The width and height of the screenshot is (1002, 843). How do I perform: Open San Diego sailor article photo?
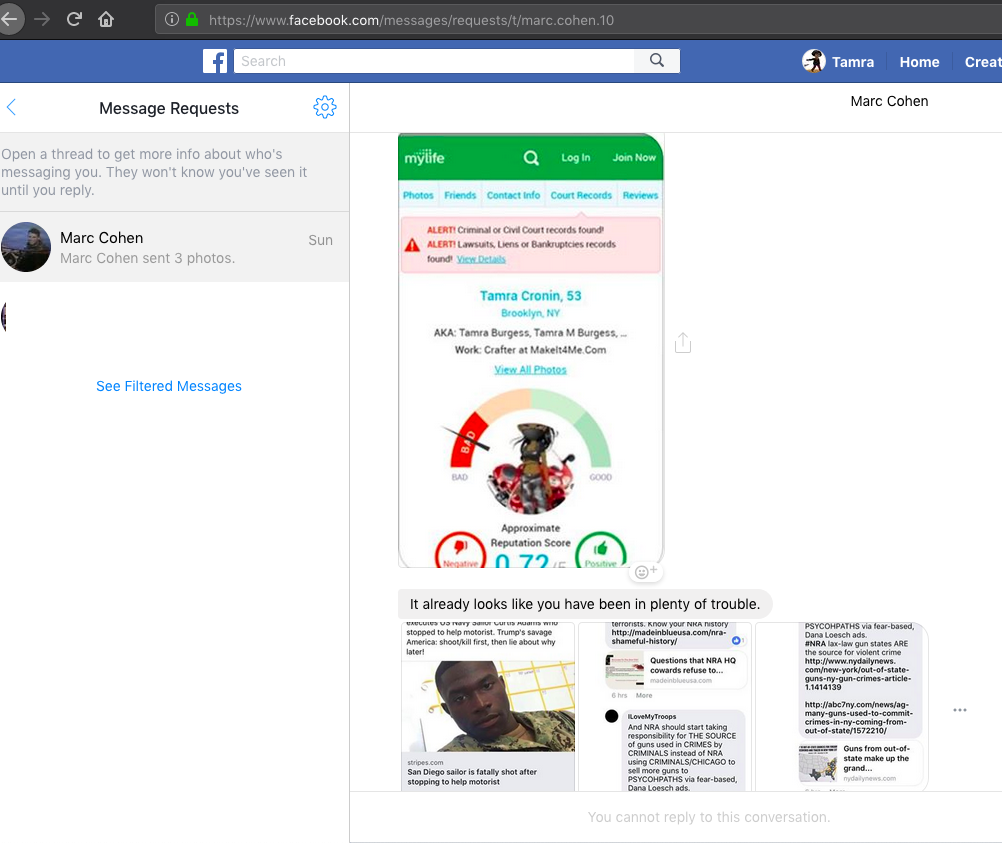488,706
